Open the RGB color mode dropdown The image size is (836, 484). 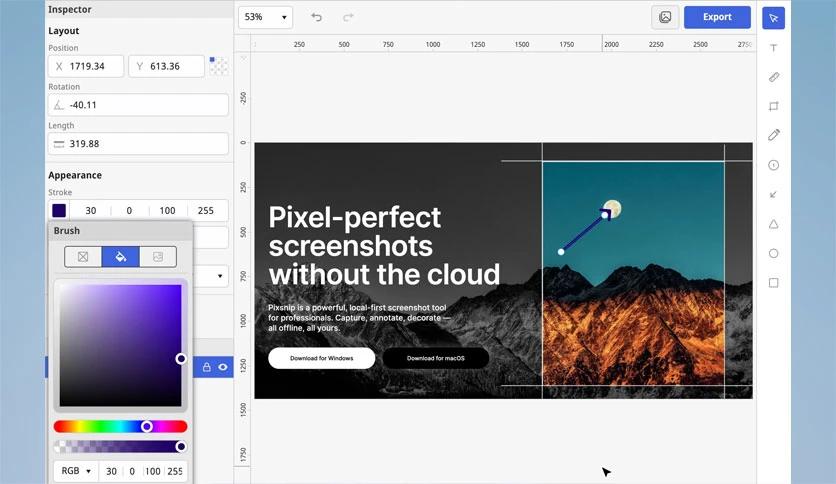pos(76,471)
